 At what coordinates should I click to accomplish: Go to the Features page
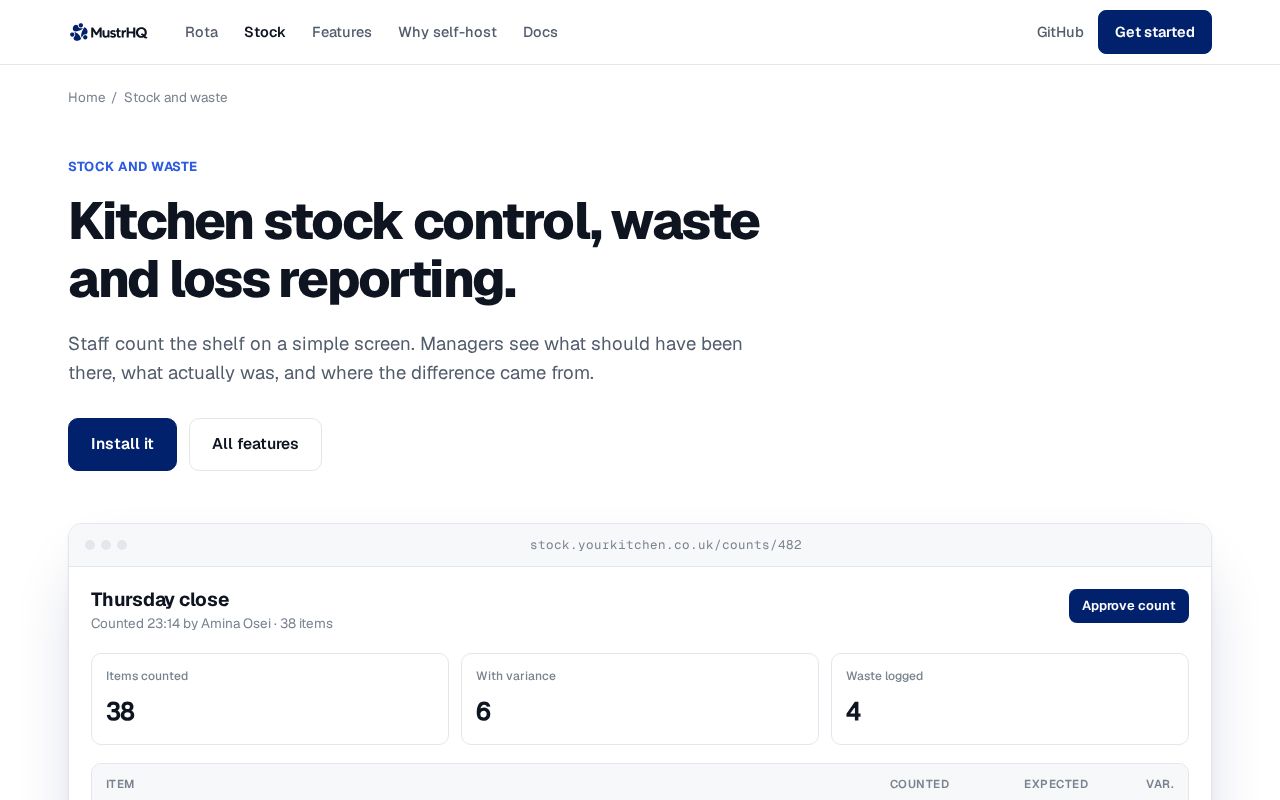342,32
